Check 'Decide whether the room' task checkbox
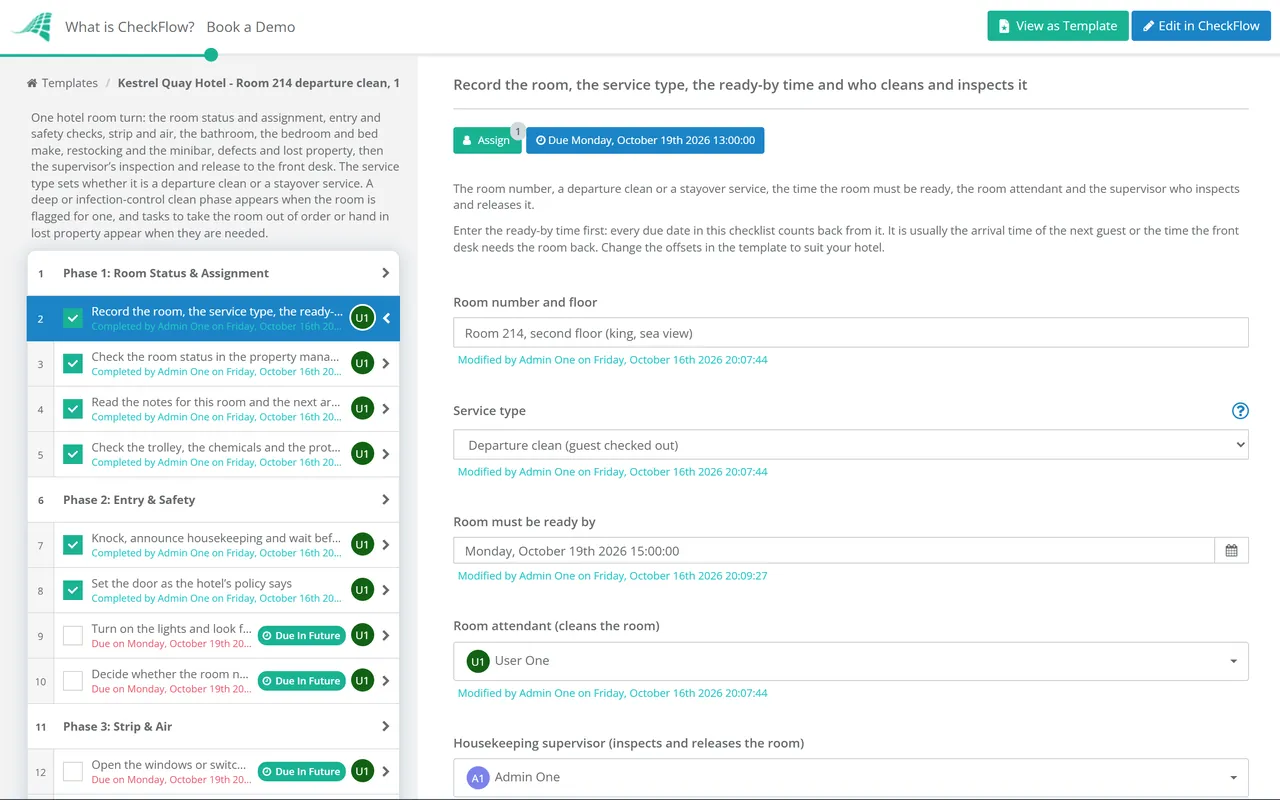Viewport: 1280px width, 800px height. pos(73,681)
